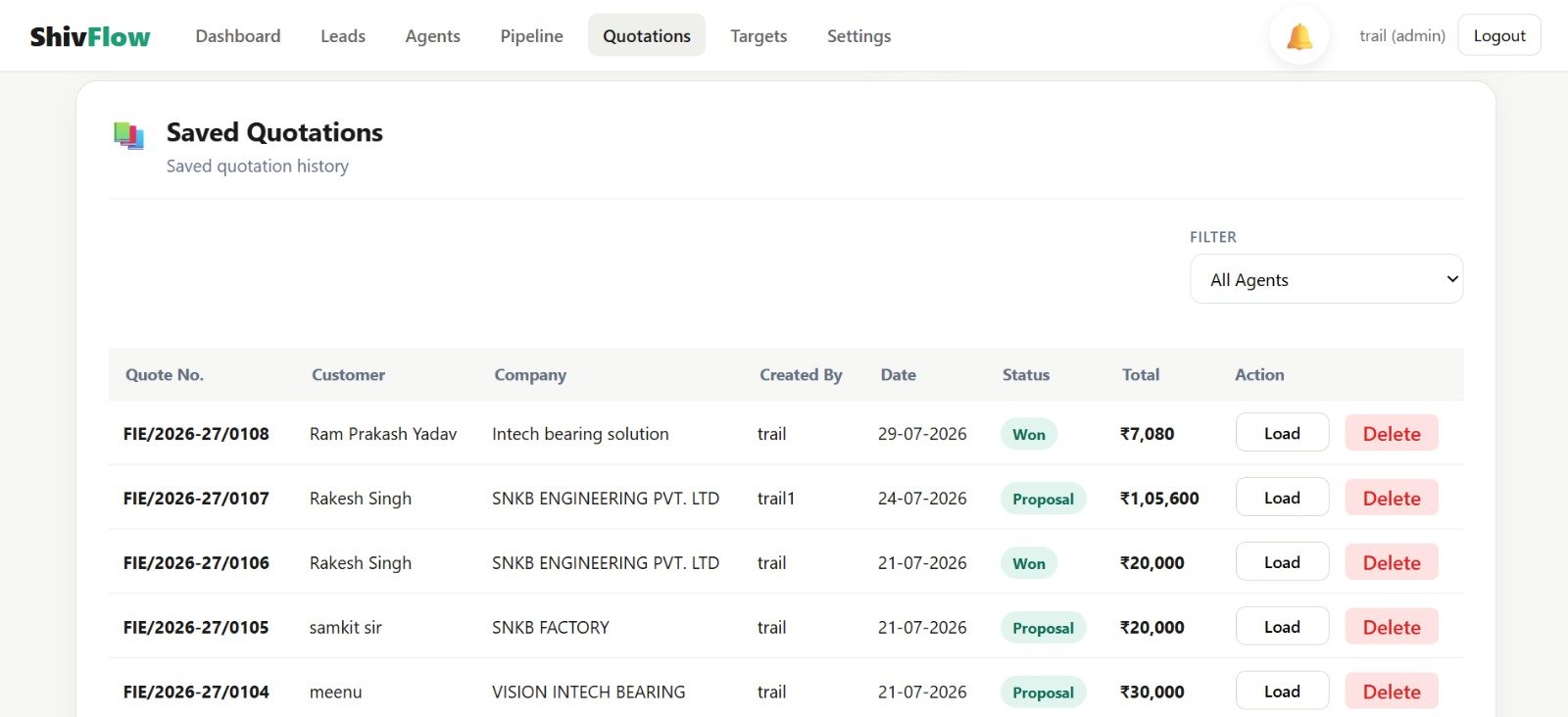1568x717 pixels.
Task: Click the trail1 creator cell
Action: [776, 499]
